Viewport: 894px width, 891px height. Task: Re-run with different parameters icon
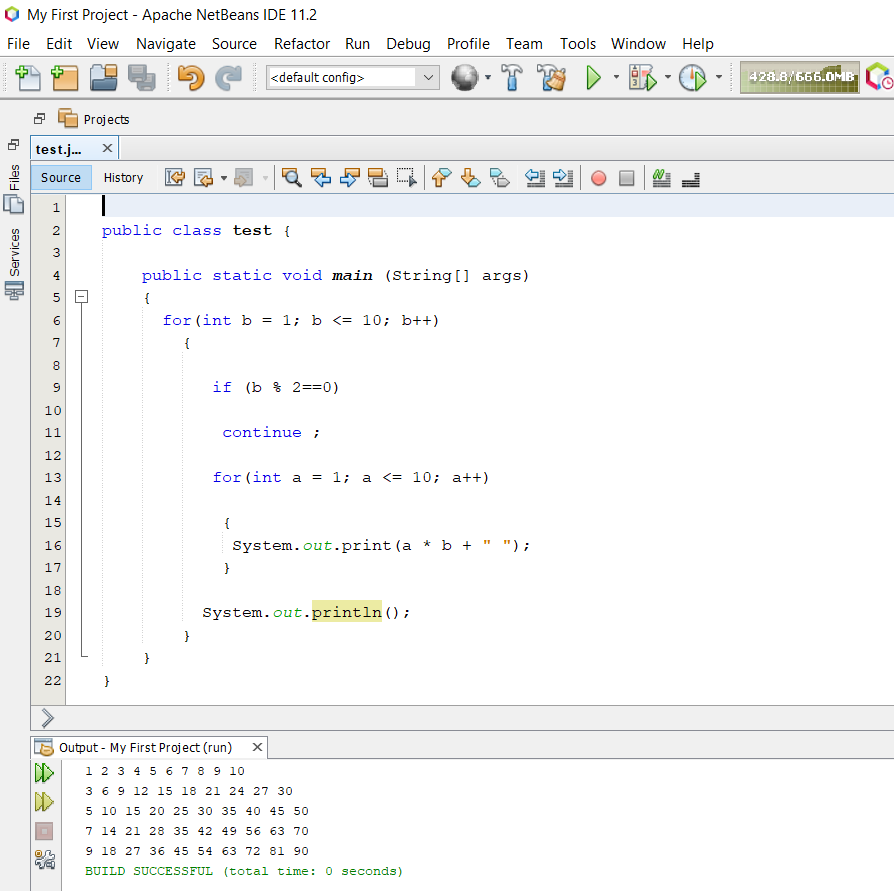tap(44, 802)
